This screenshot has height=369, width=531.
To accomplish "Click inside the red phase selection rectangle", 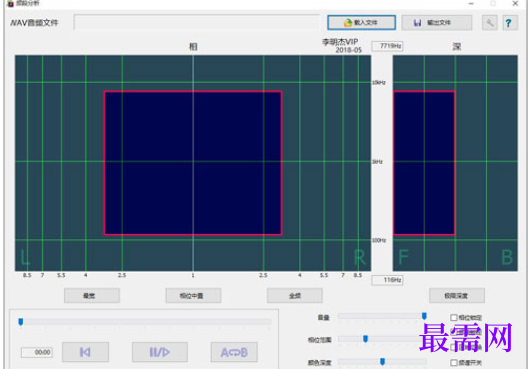I will 193,163.
